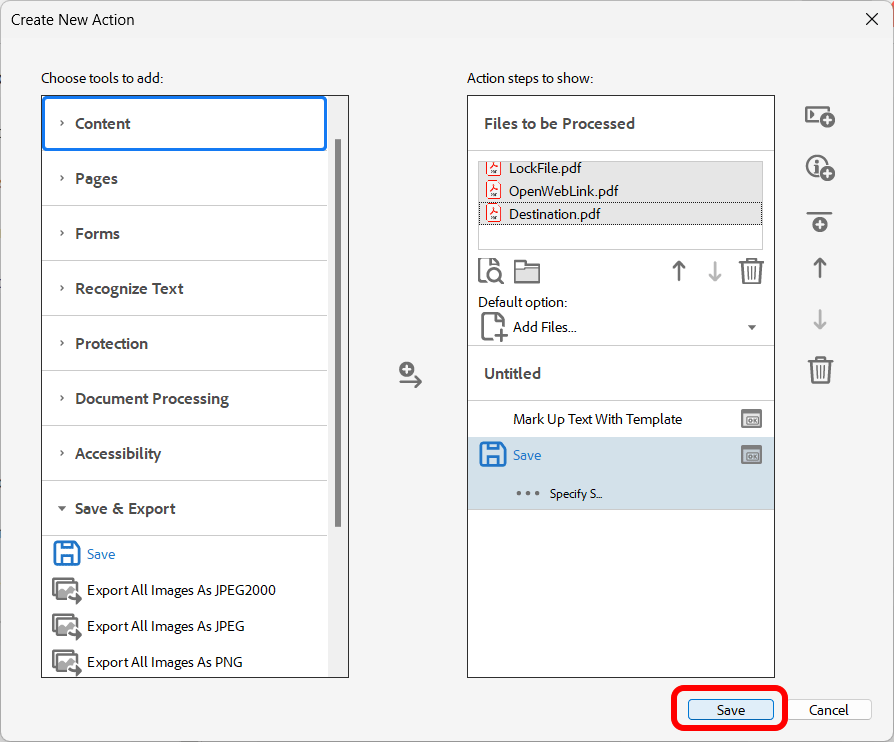Click the Save button at bottom

[x=730, y=710]
